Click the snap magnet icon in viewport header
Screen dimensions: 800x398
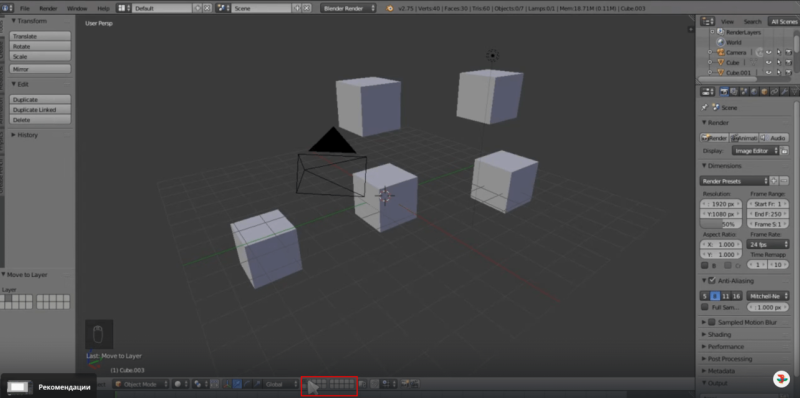[x=374, y=384]
